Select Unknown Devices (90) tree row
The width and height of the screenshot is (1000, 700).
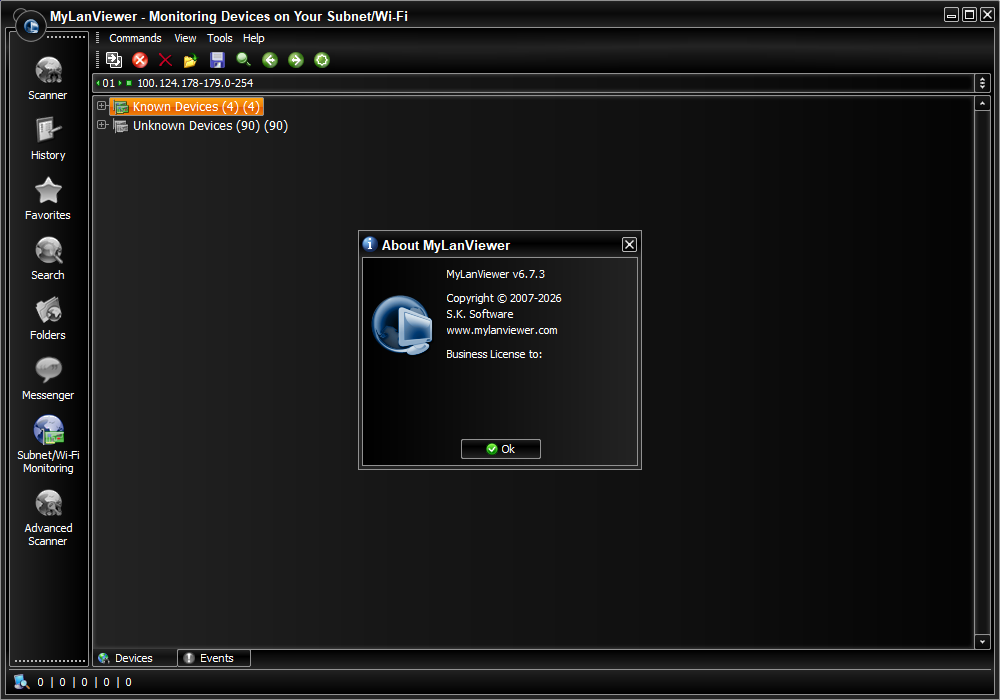pos(200,126)
